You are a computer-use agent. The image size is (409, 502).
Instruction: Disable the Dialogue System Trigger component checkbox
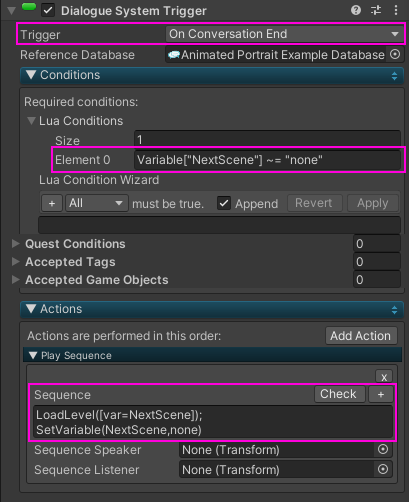(48, 10)
